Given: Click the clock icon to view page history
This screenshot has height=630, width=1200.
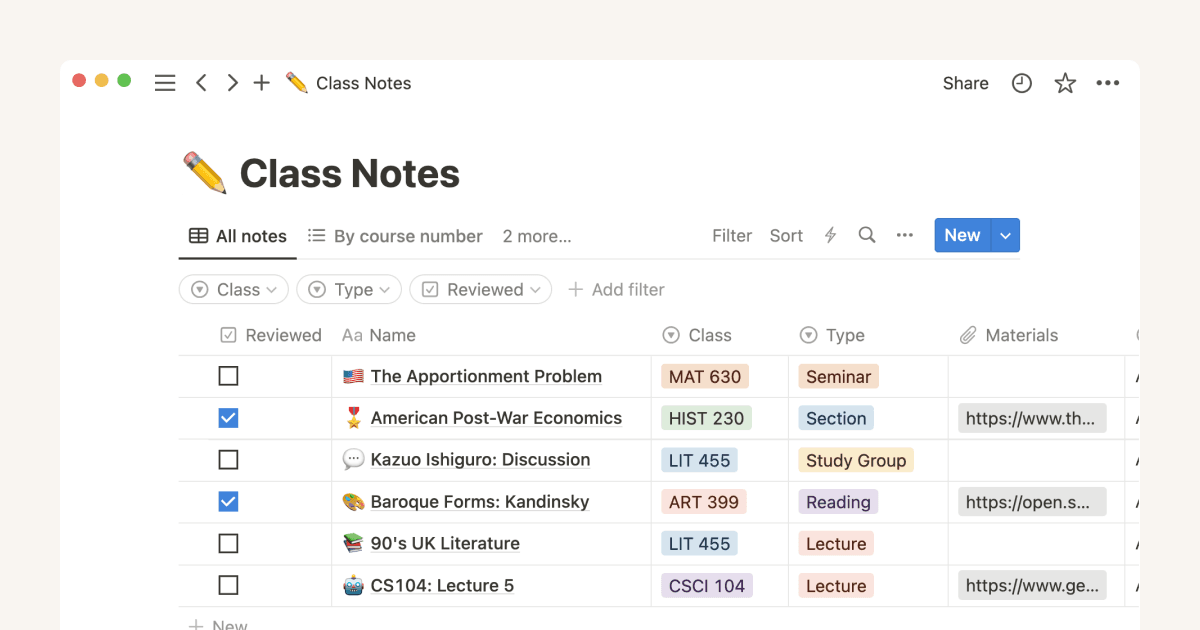Looking at the screenshot, I should click(1021, 83).
